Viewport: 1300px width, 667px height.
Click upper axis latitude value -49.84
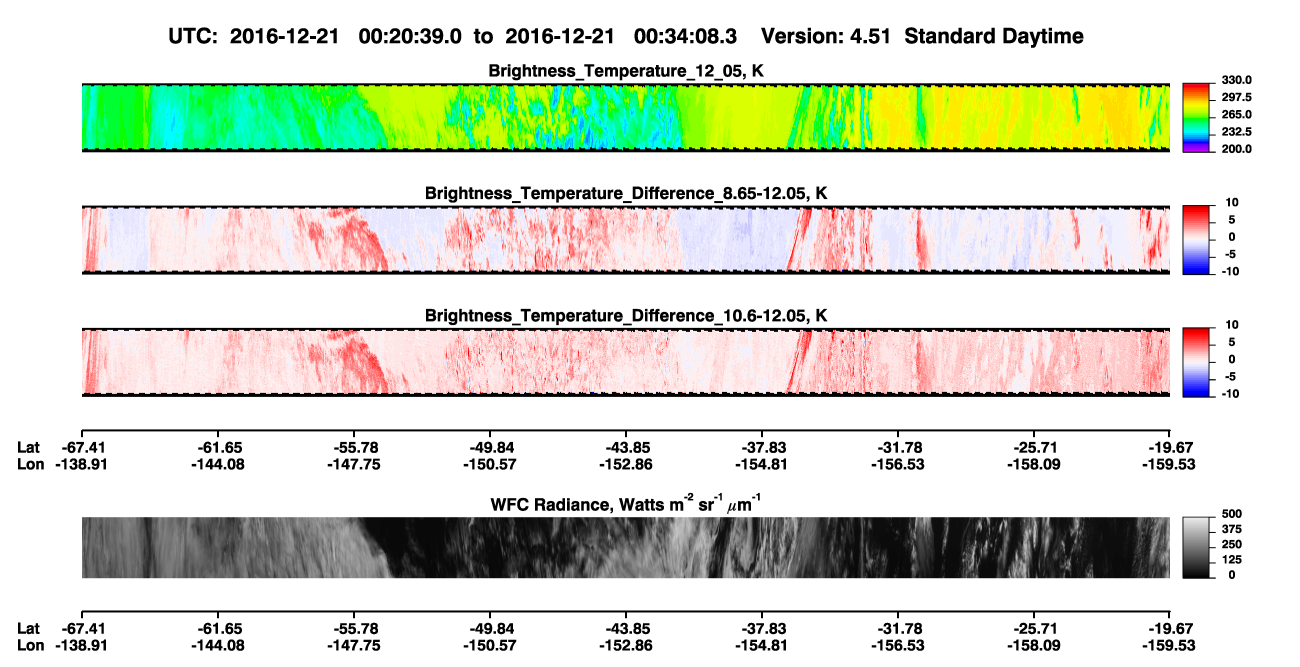(490, 446)
